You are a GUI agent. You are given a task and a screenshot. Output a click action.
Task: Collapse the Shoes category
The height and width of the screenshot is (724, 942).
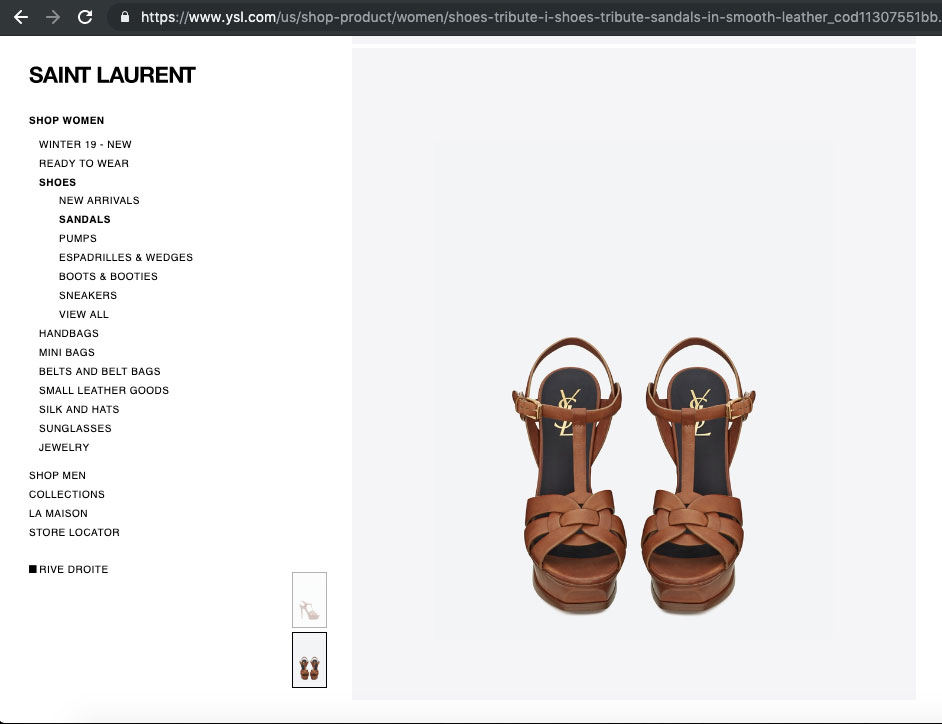point(57,183)
